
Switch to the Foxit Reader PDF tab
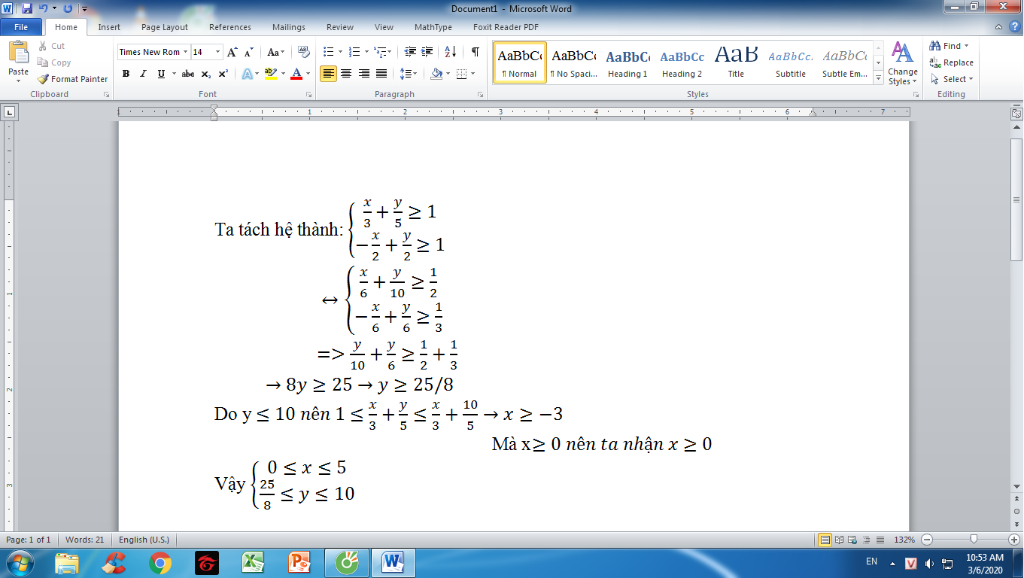click(506, 27)
